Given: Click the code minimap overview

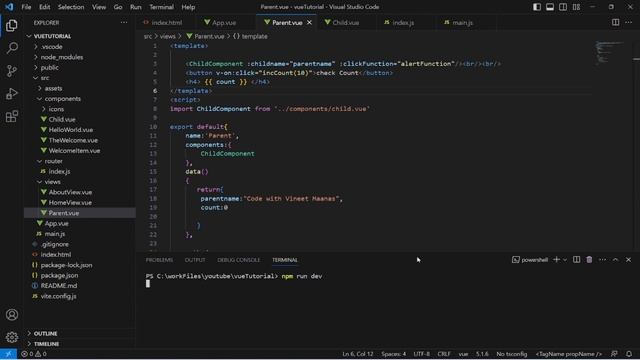Looking at the screenshot, I should [609, 52].
